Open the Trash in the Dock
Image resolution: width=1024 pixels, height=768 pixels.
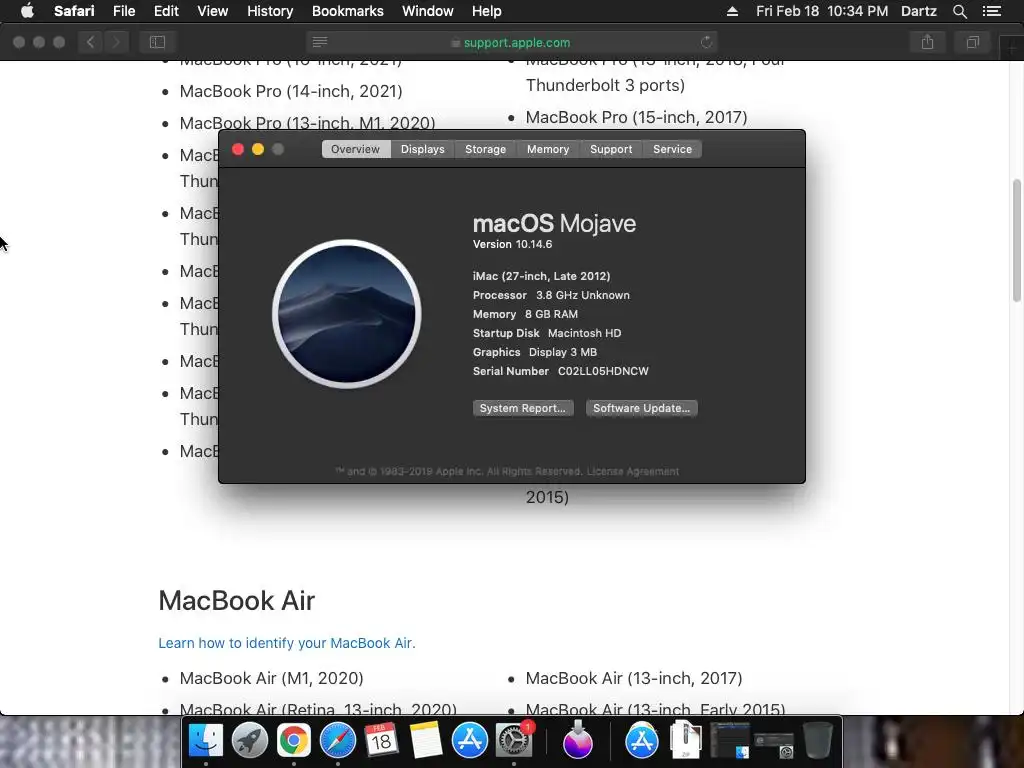pos(817,741)
